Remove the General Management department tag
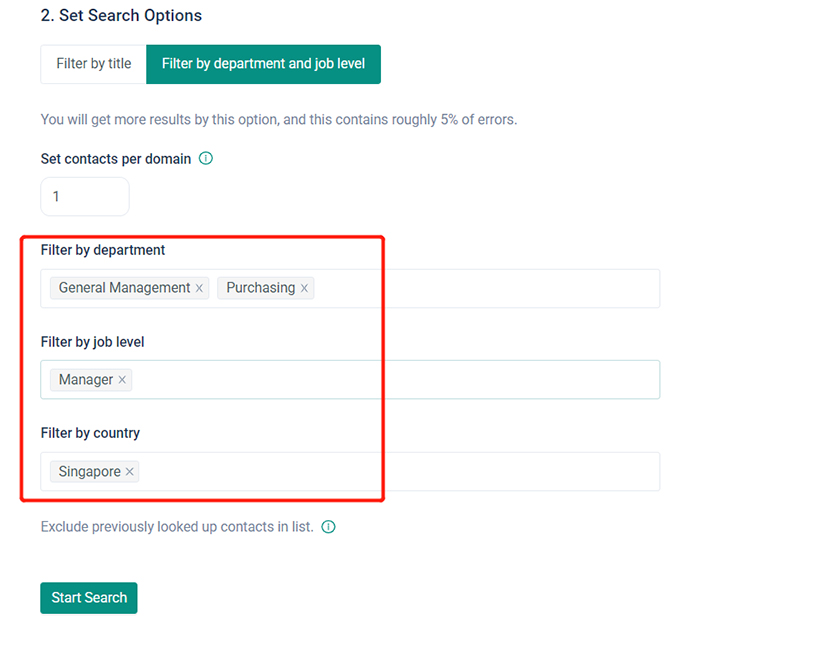The width and height of the screenshot is (825, 655). click(x=199, y=288)
